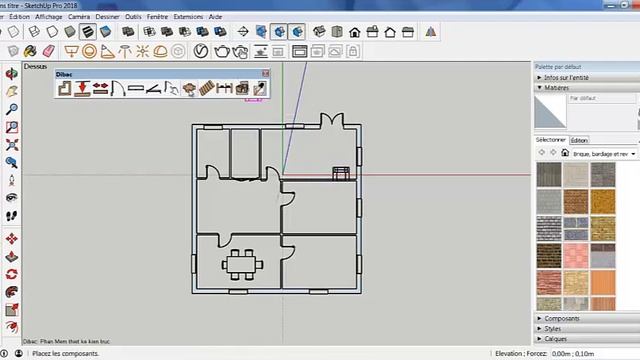The width and height of the screenshot is (640, 360).
Task: Open the Extensions menu
Action: coord(188,17)
